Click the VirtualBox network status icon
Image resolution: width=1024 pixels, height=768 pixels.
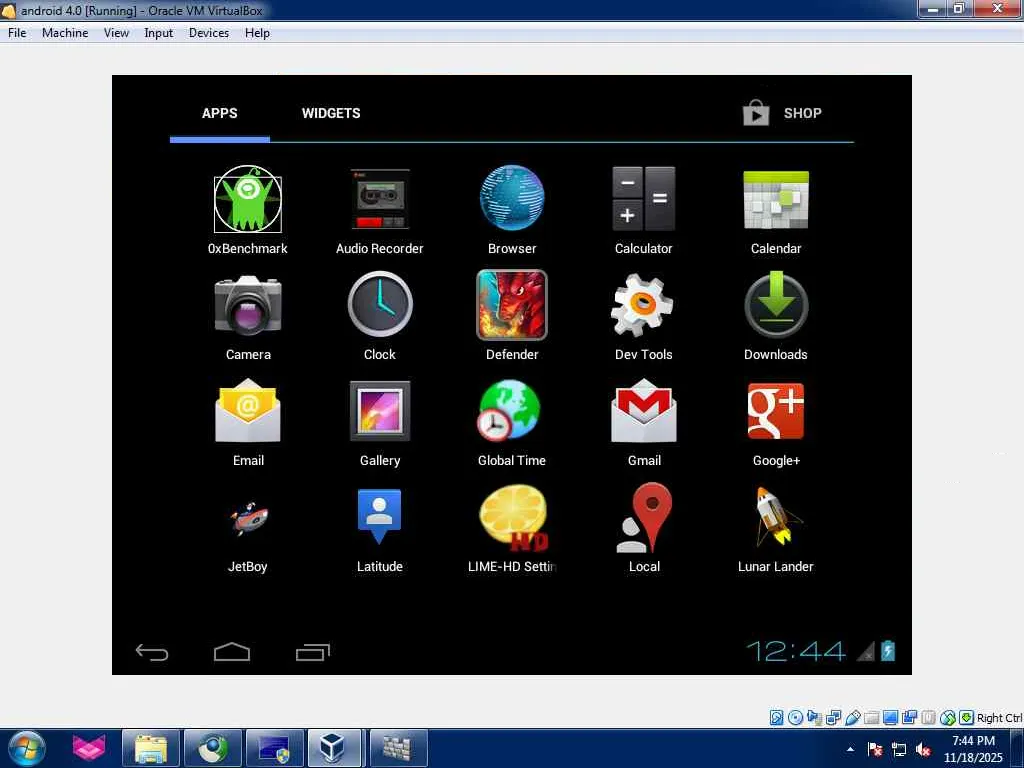833,718
